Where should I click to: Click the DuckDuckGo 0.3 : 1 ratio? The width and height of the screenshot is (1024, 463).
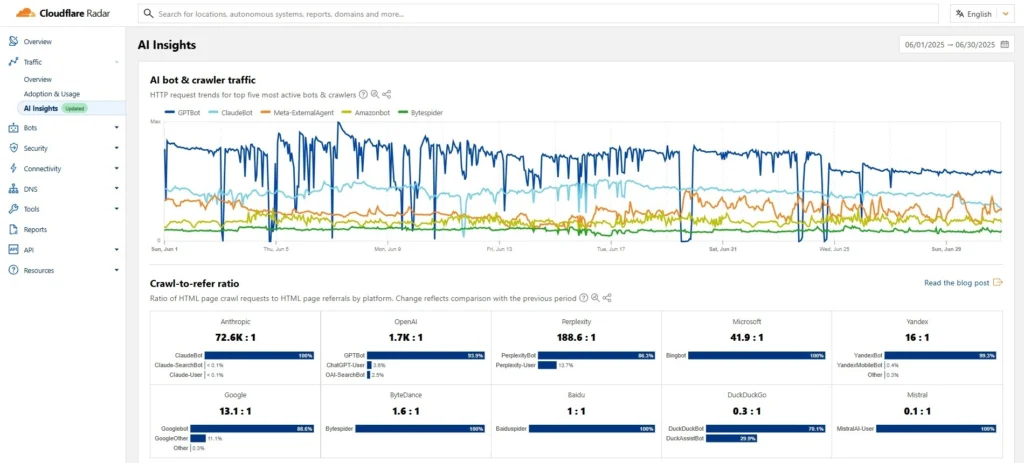coord(746,411)
